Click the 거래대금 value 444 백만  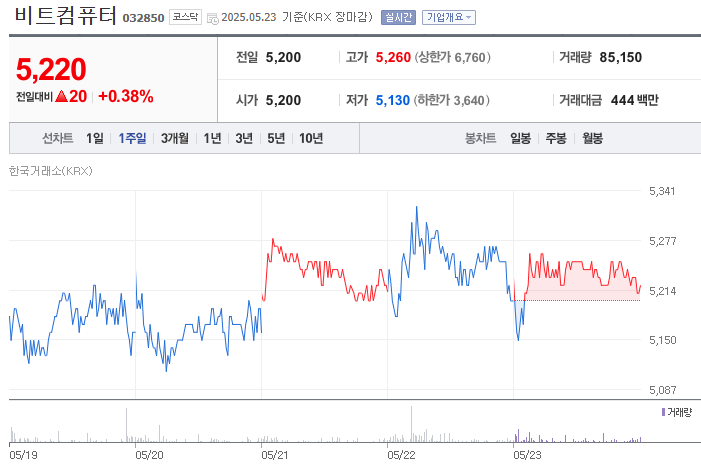635,100
